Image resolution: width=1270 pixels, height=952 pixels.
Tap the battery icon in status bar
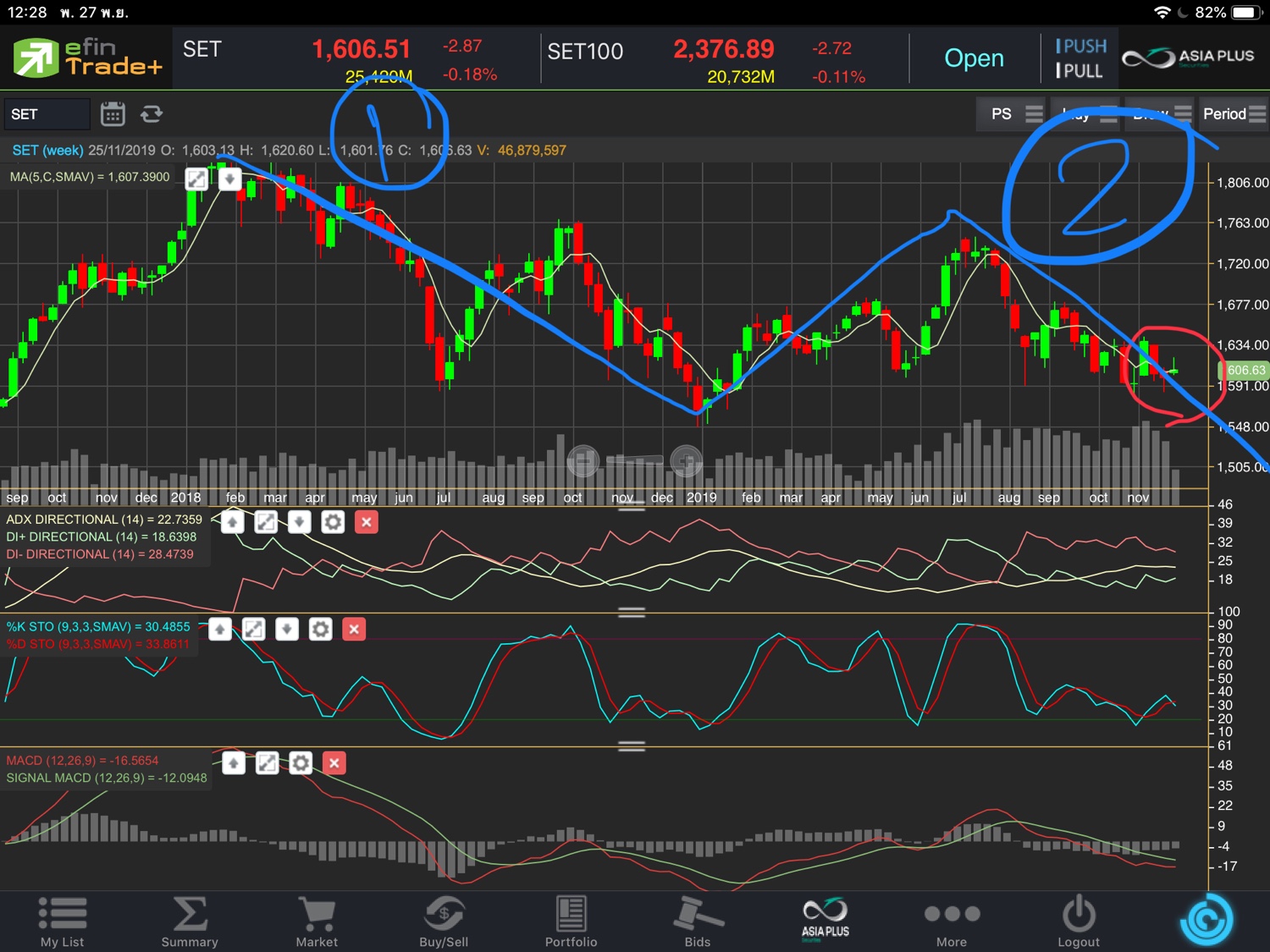click(x=1247, y=13)
